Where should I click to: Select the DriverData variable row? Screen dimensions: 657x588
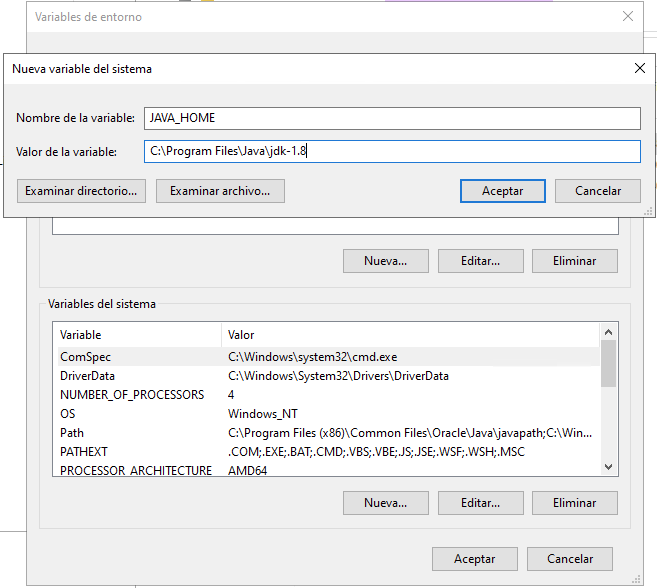(x=326, y=376)
